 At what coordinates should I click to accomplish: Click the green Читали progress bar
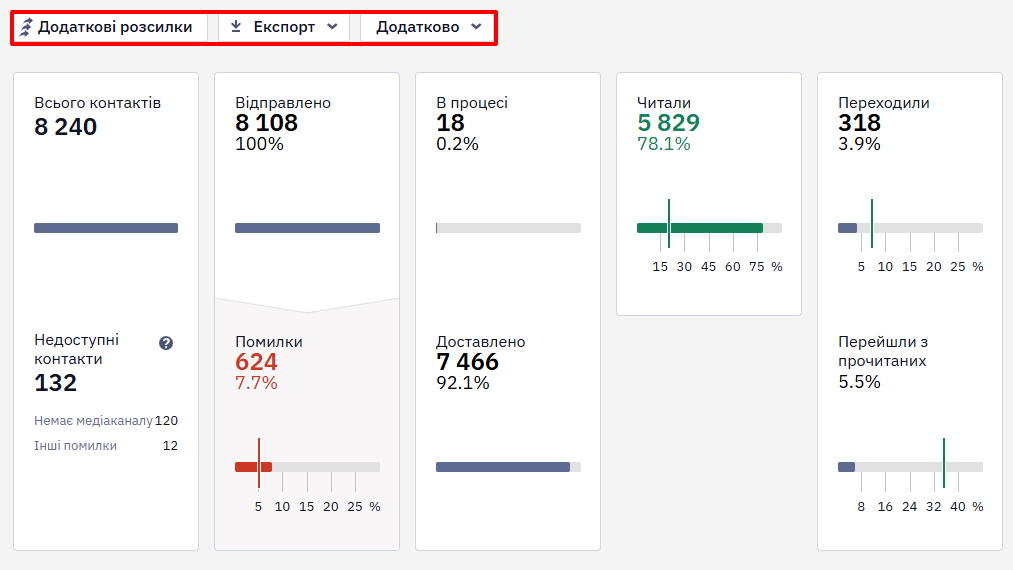tap(709, 228)
